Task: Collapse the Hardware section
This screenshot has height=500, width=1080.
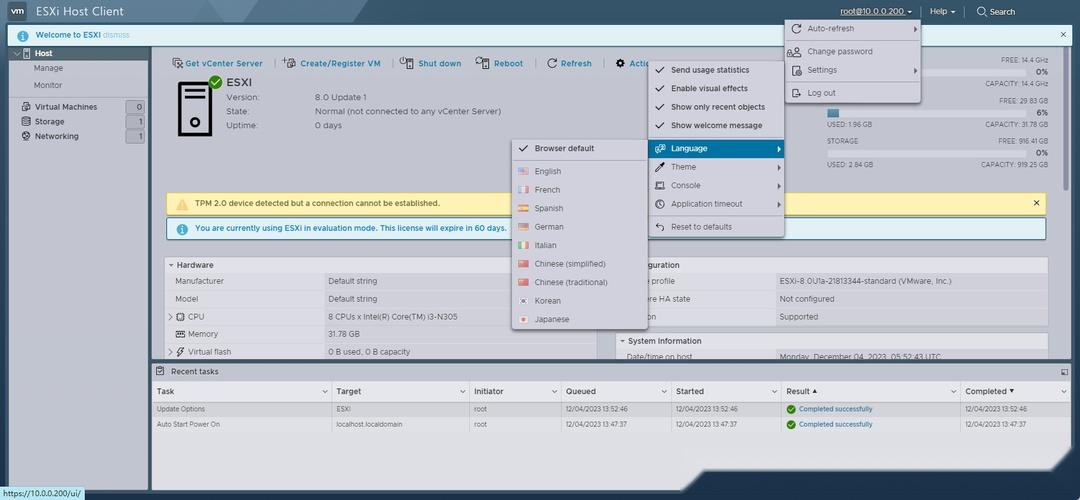Action: pos(170,265)
